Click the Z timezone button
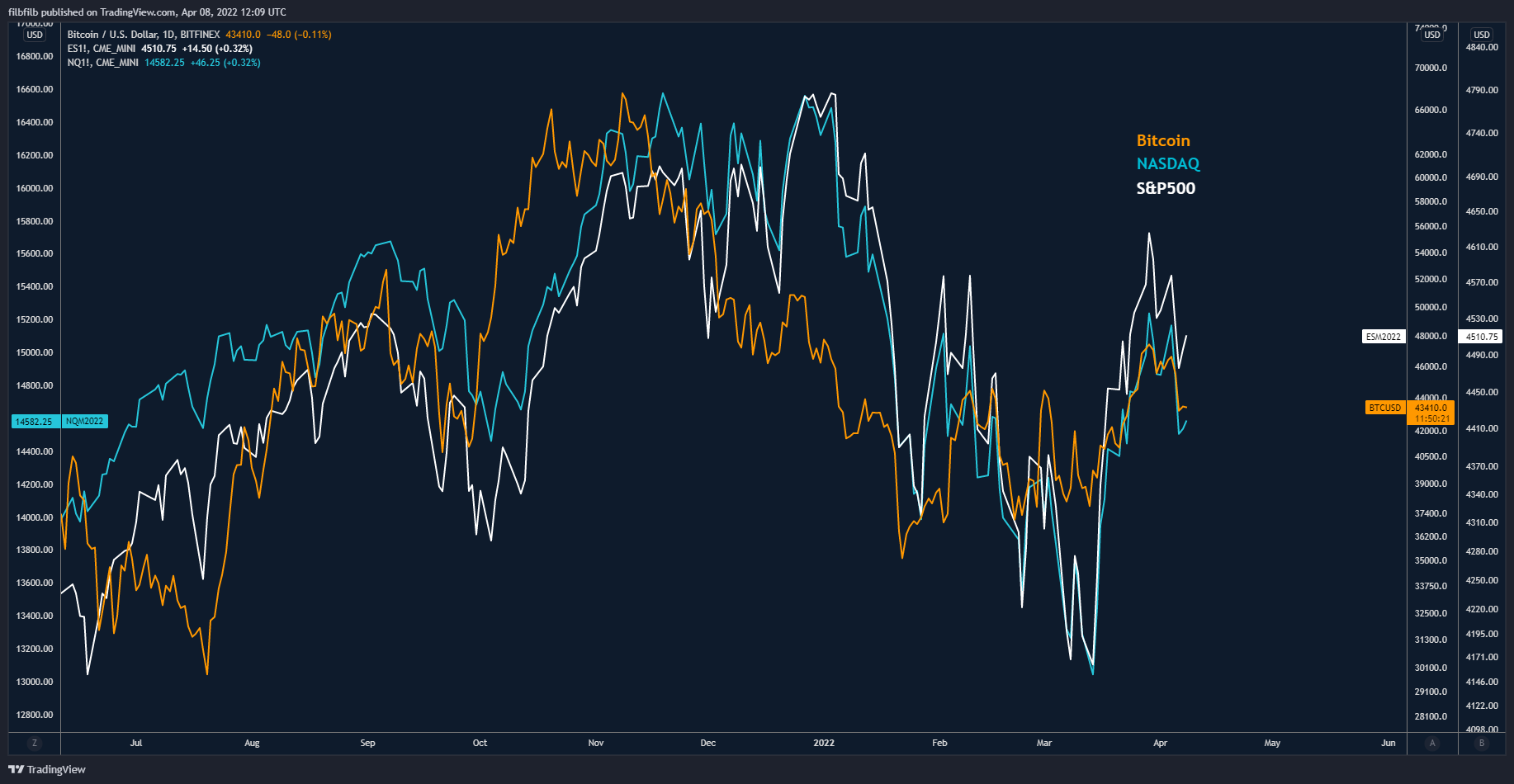This screenshot has width=1514, height=784. 34,743
